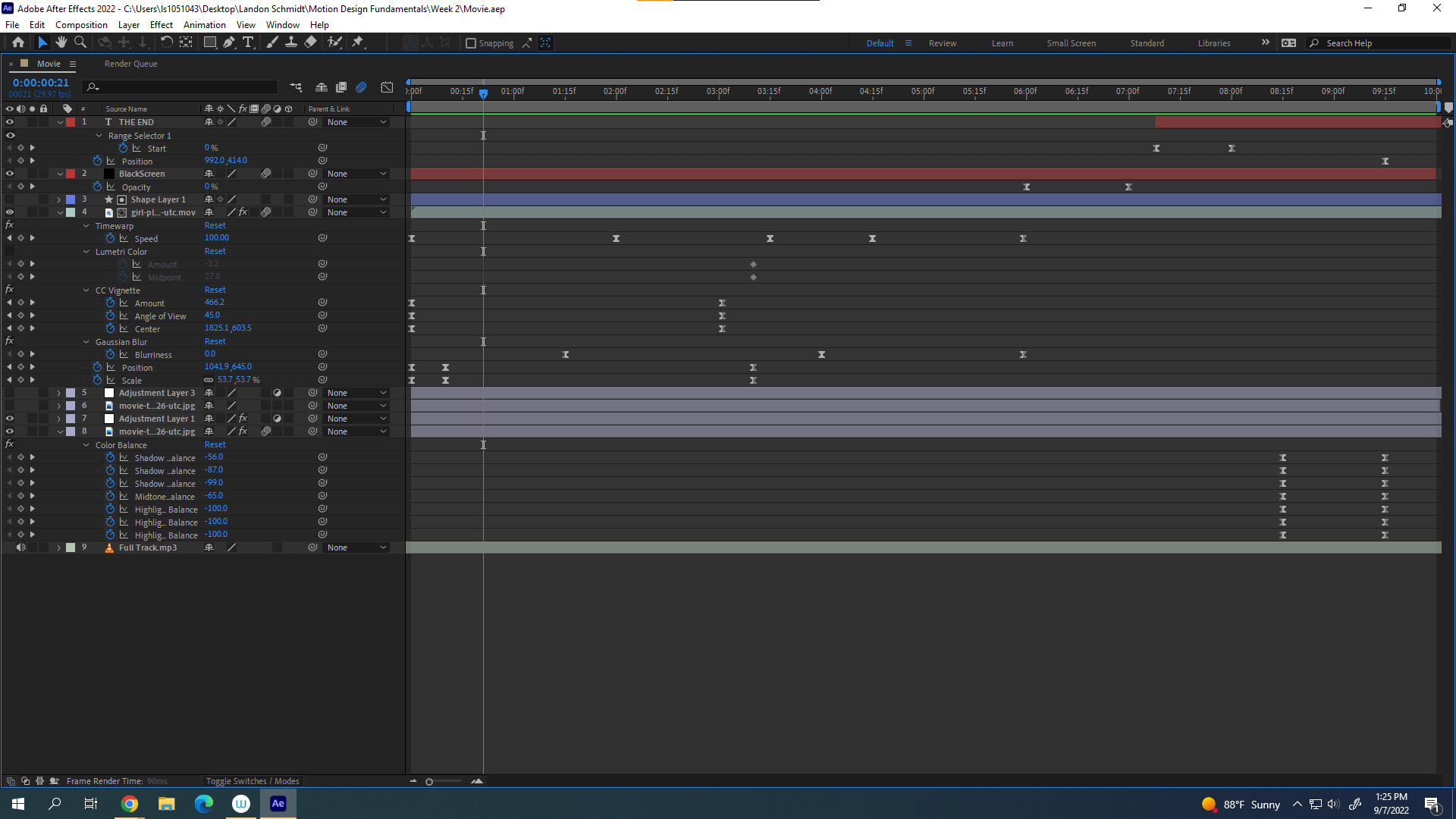Enable the Snapping checkbox

(471, 43)
